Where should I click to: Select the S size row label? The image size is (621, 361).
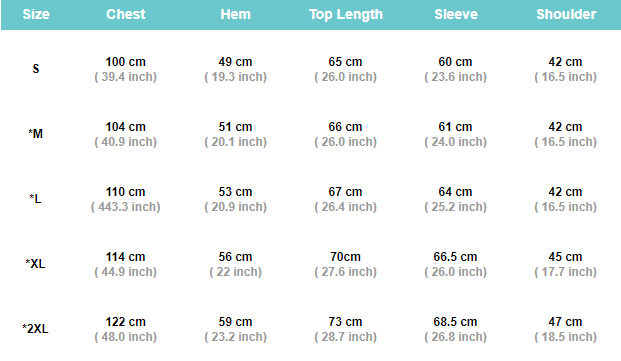[36, 69]
